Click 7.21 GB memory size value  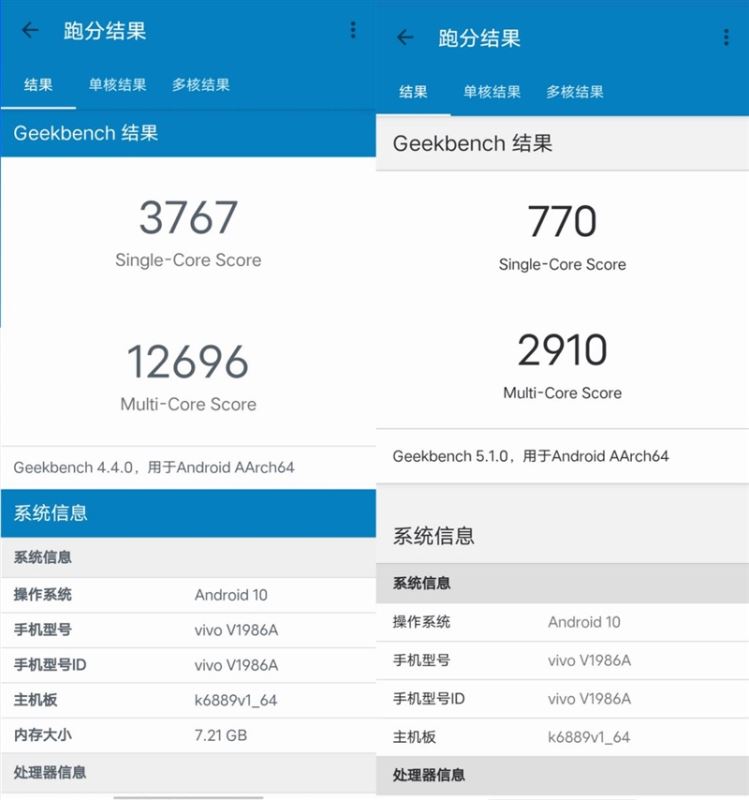pos(220,735)
